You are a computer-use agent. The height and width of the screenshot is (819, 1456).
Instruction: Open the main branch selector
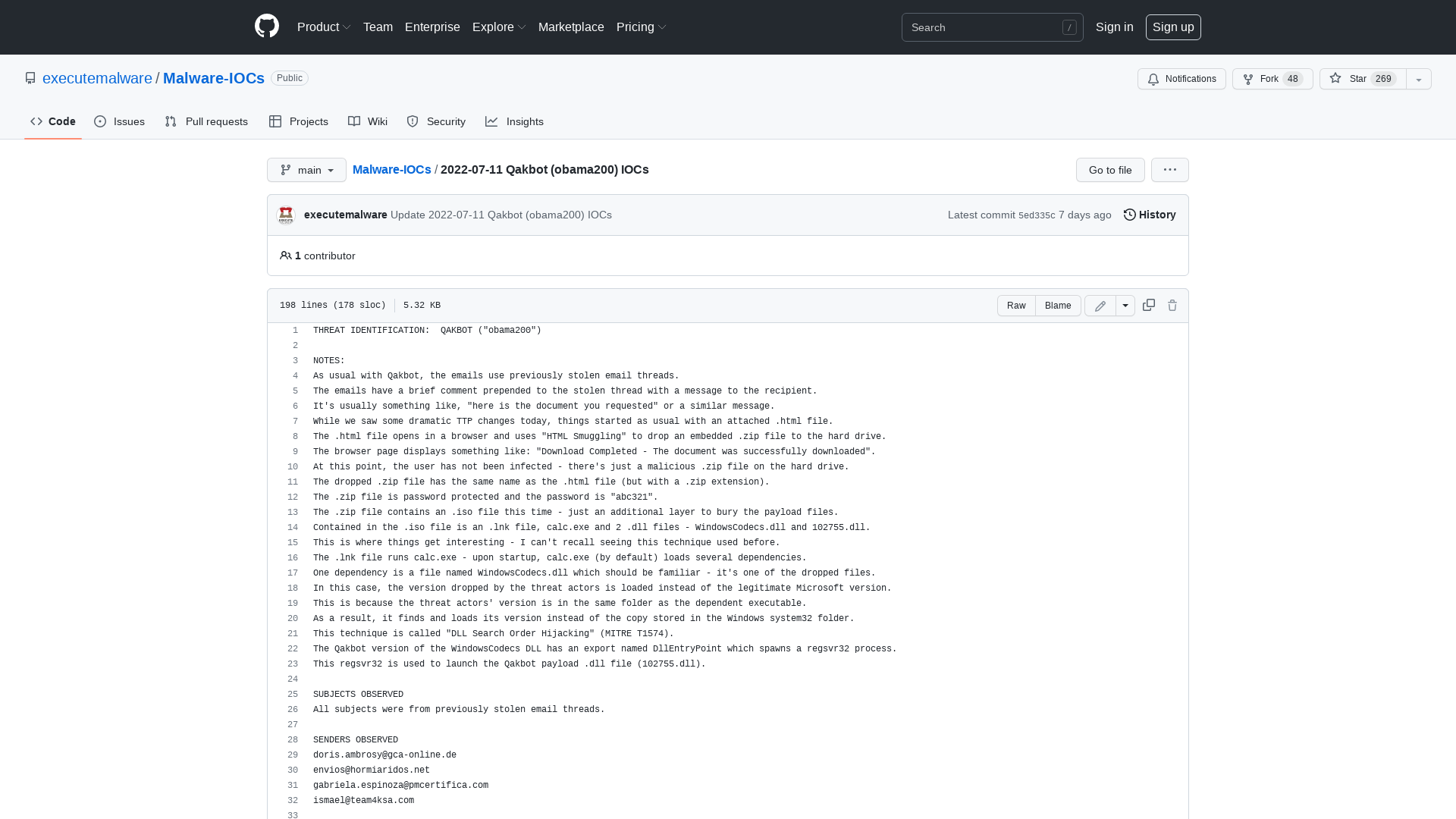pyautogui.click(x=306, y=170)
